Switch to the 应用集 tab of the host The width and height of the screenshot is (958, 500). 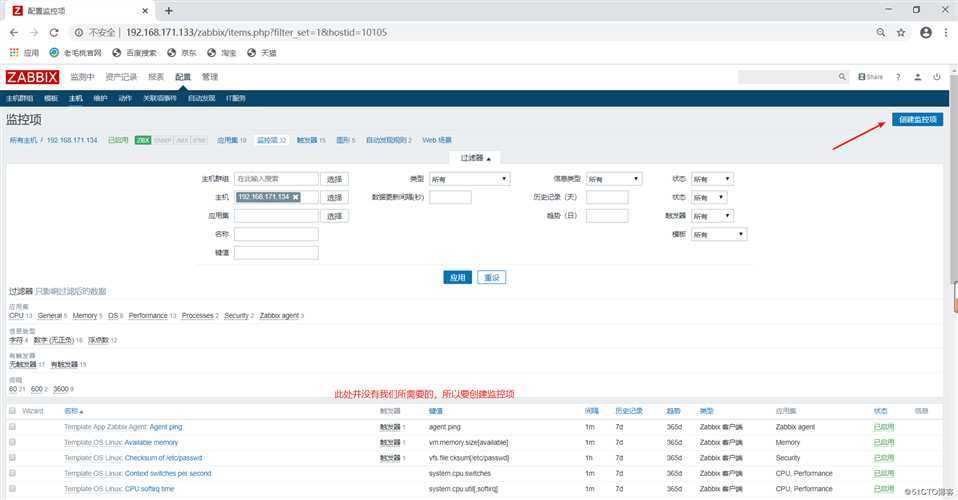[x=231, y=140]
